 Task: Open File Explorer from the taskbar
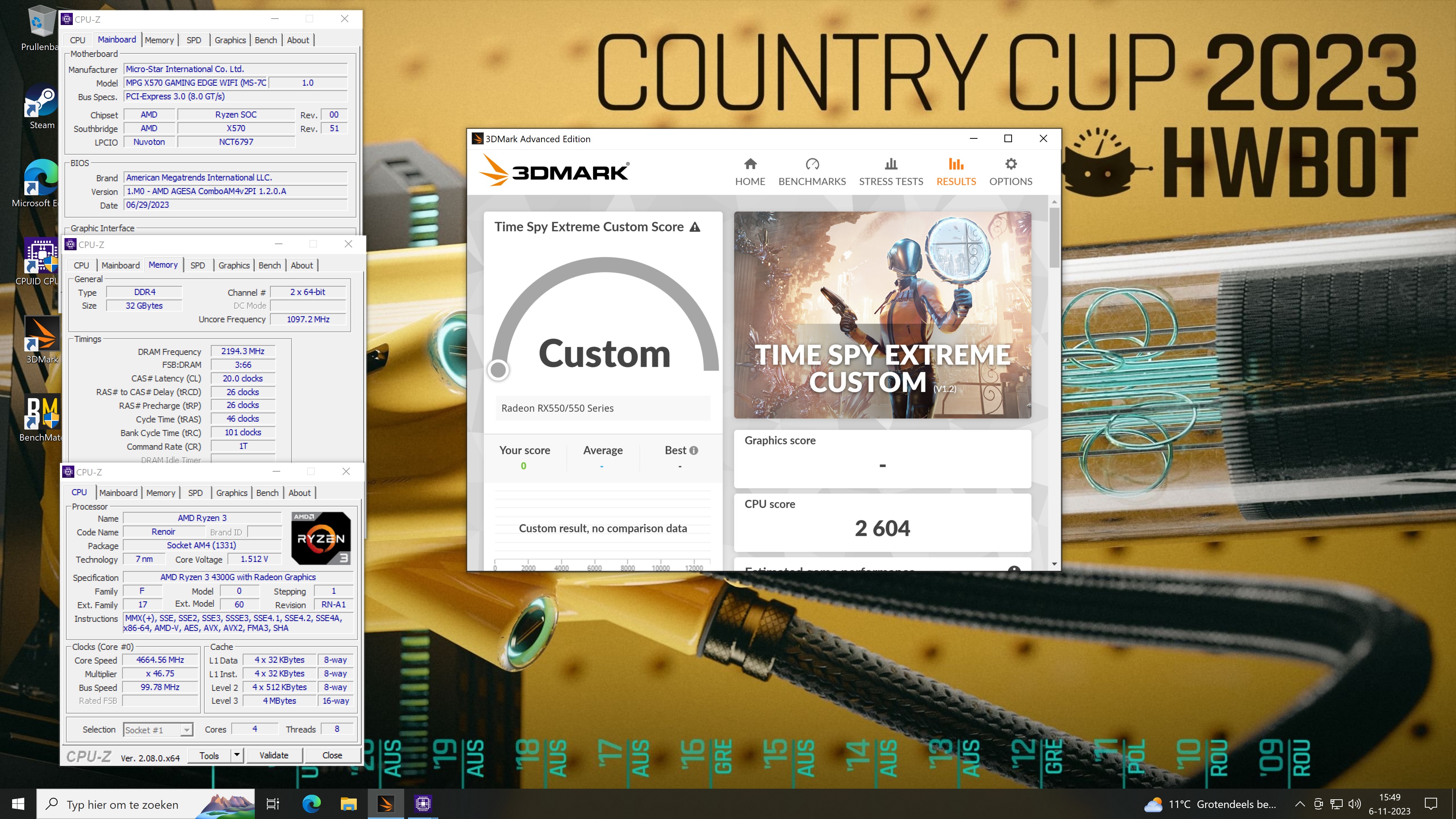349,804
